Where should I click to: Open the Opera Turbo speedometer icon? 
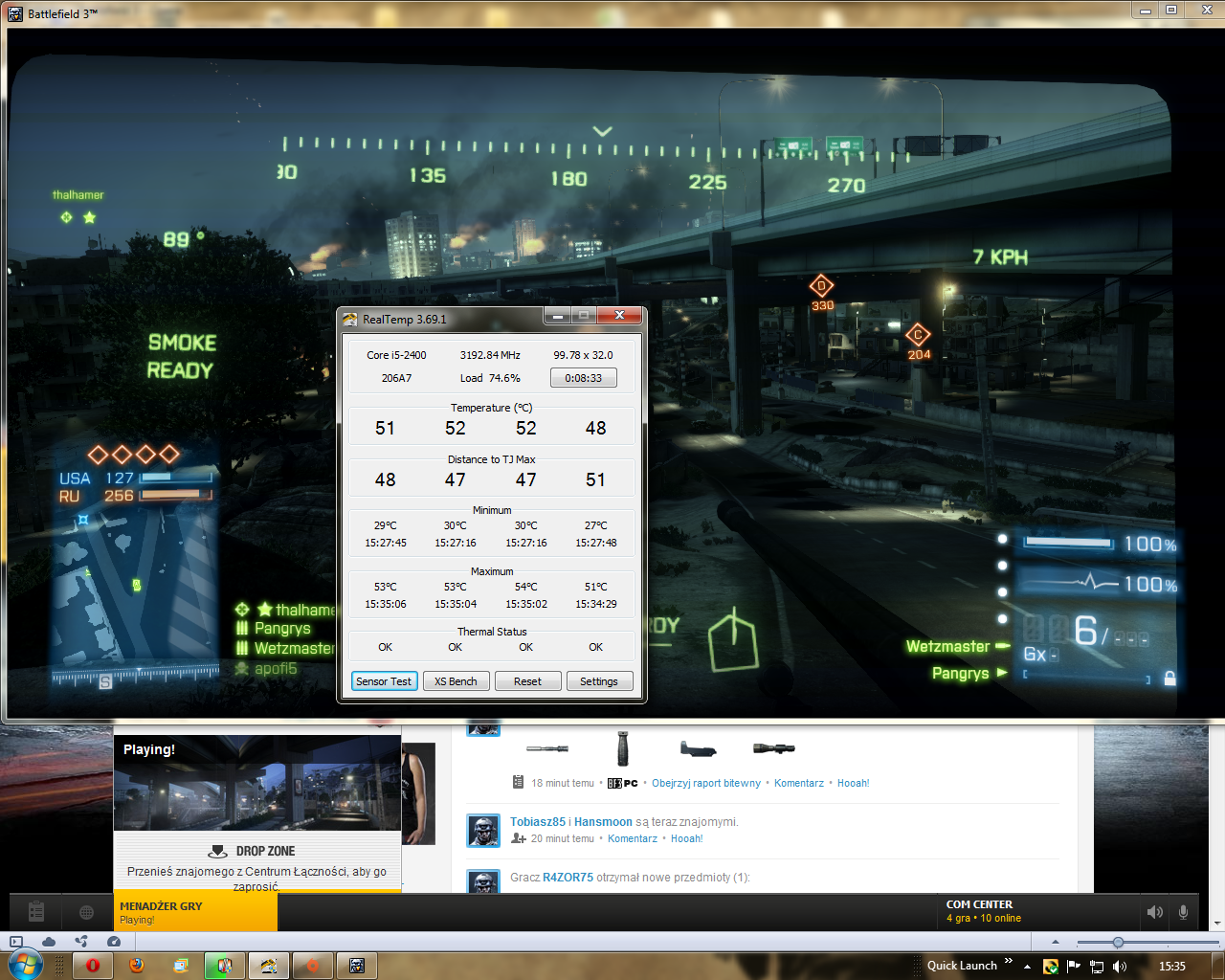[x=114, y=942]
